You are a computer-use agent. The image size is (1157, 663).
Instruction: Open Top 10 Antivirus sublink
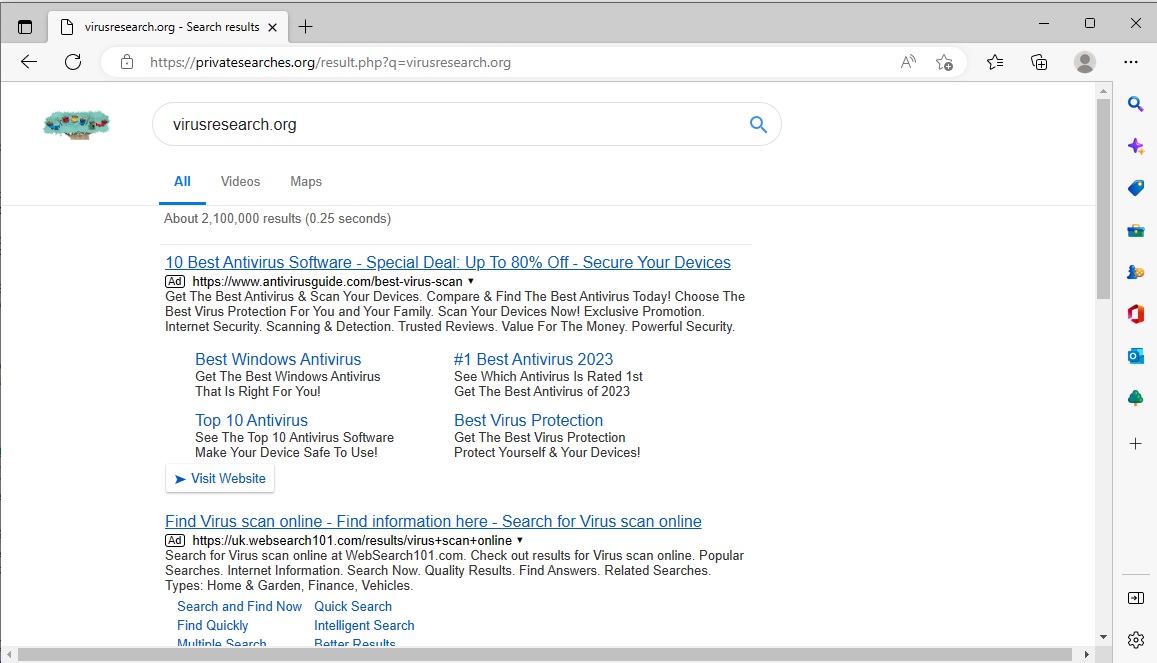(x=252, y=420)
